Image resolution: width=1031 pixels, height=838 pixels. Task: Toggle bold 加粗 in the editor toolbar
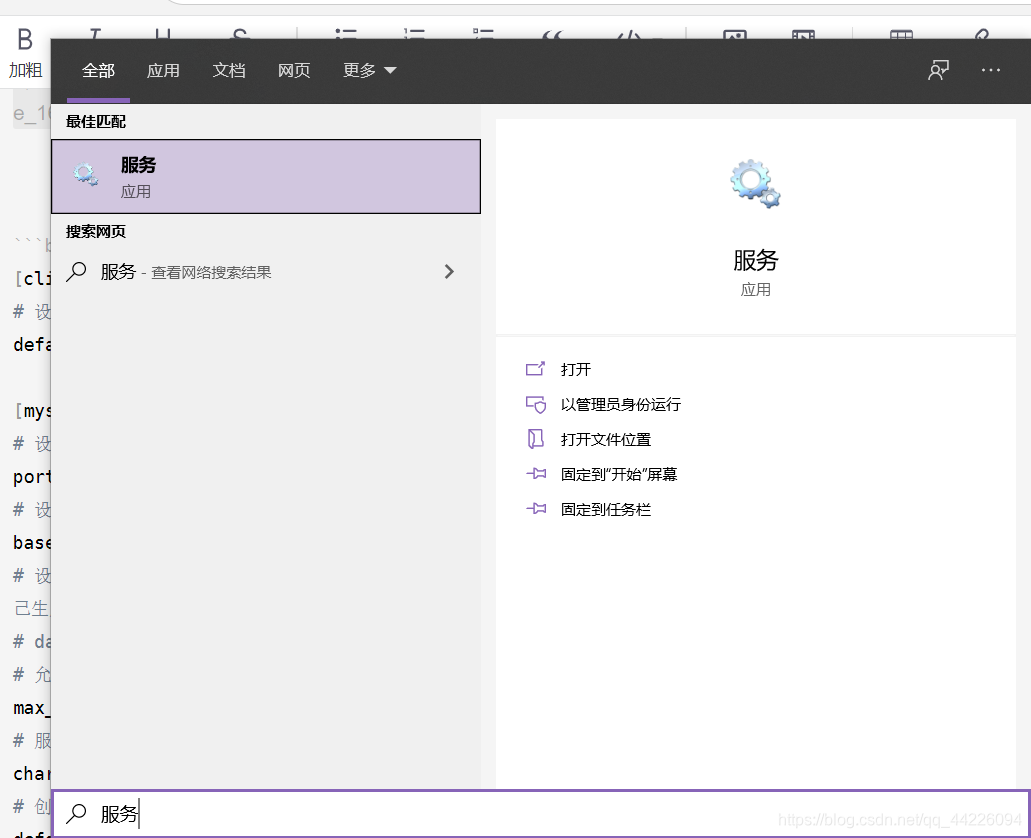[25, 53]
